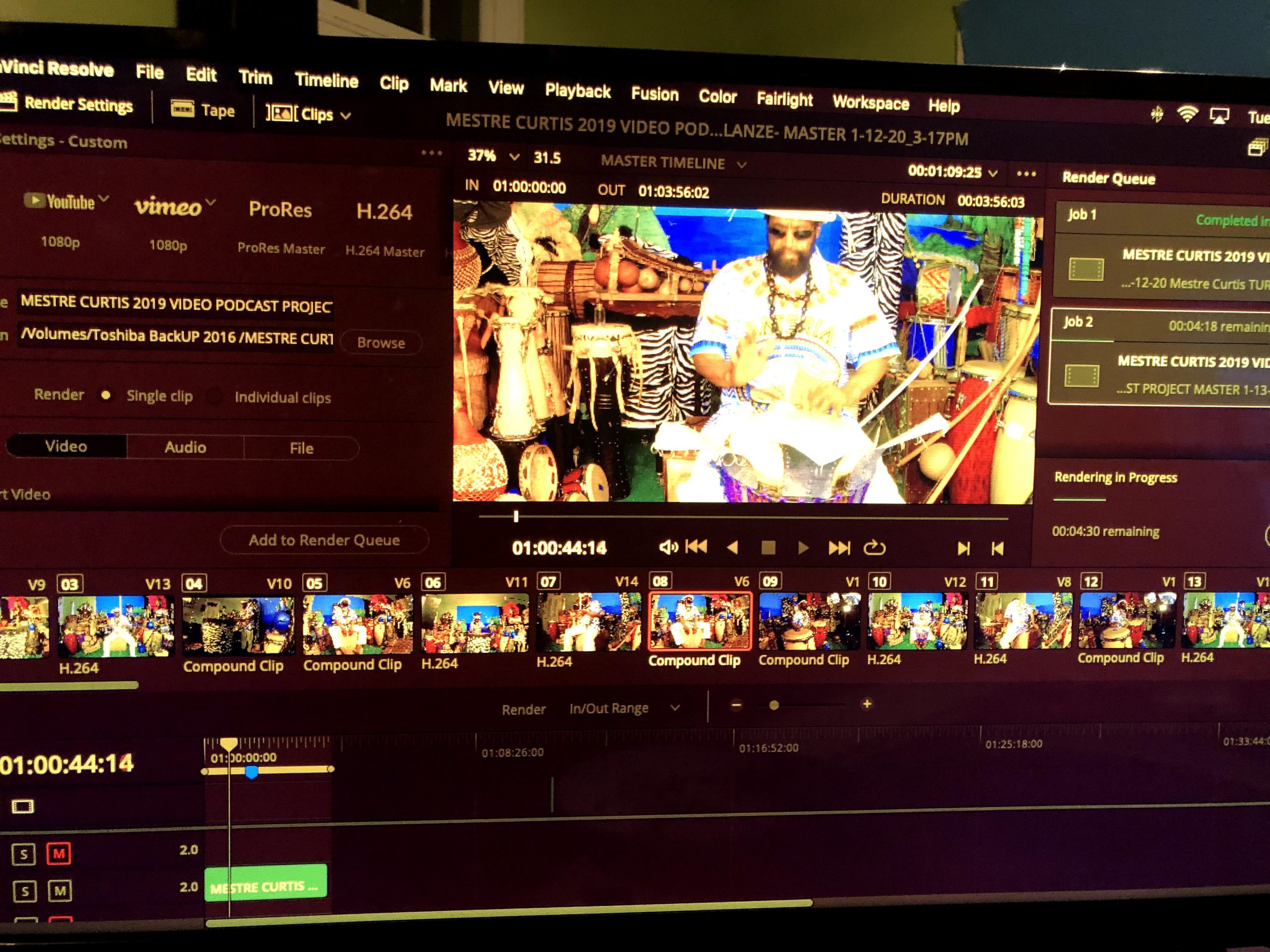Screen dimensions: 1270x952
Task: Click the clip thumbnail zoom slider
Action: point(774,705)
